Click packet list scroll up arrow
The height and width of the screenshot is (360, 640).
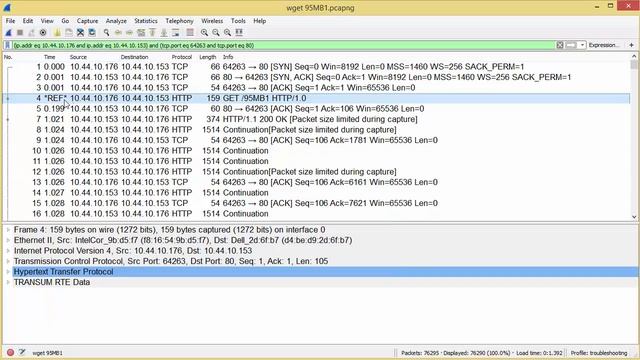pyautogui.click(x=634, y=57)
